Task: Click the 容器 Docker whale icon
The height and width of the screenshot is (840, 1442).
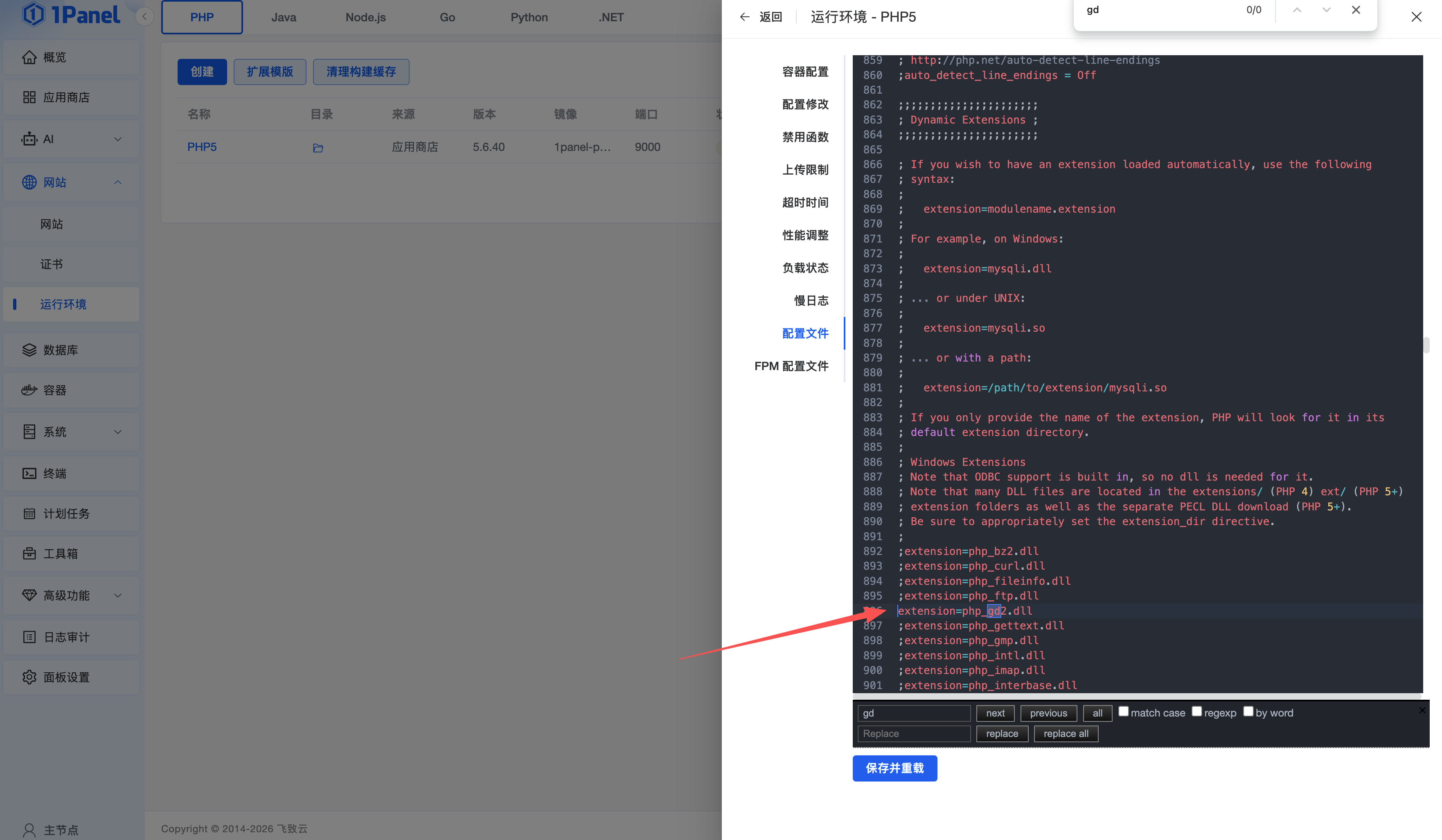Action: click(29, 390)
